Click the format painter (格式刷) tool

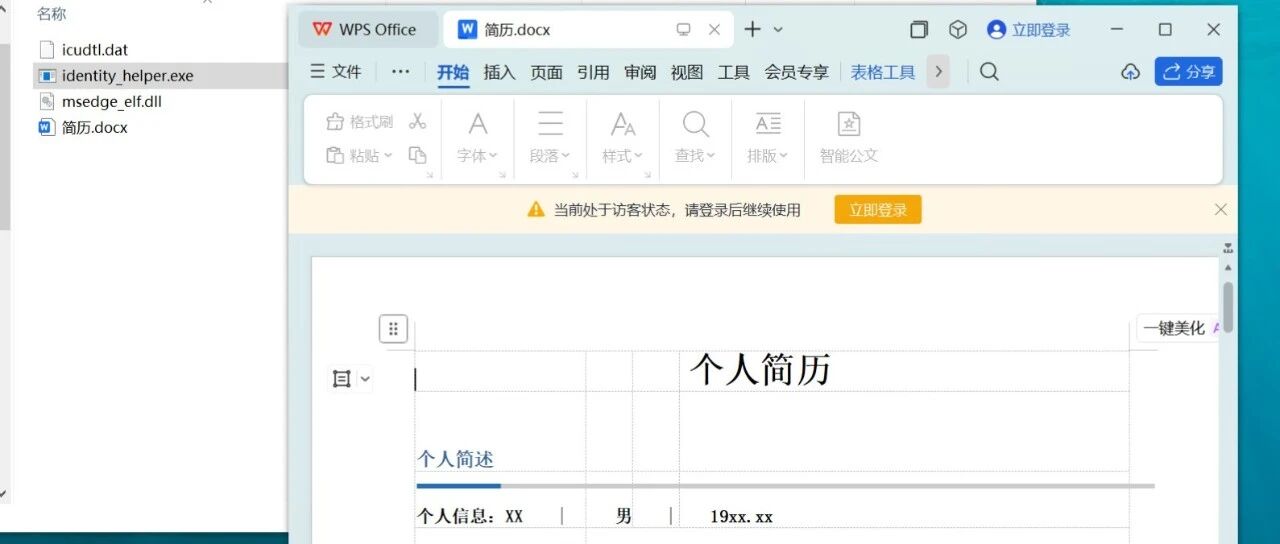359,122
